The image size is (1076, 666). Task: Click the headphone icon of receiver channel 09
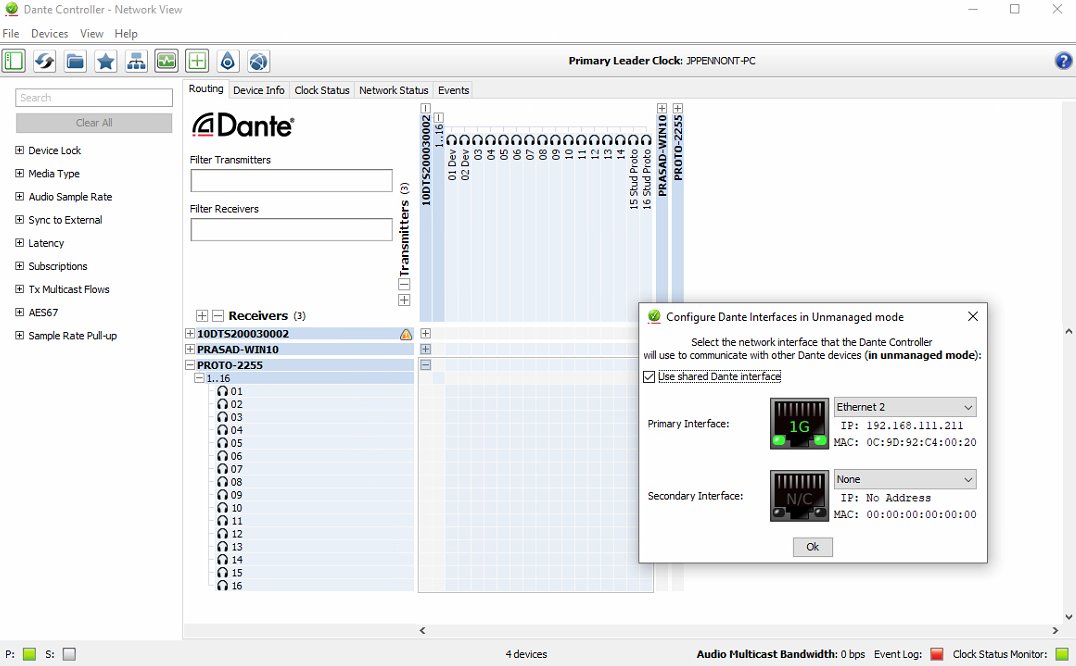click(x=222, y=495)
